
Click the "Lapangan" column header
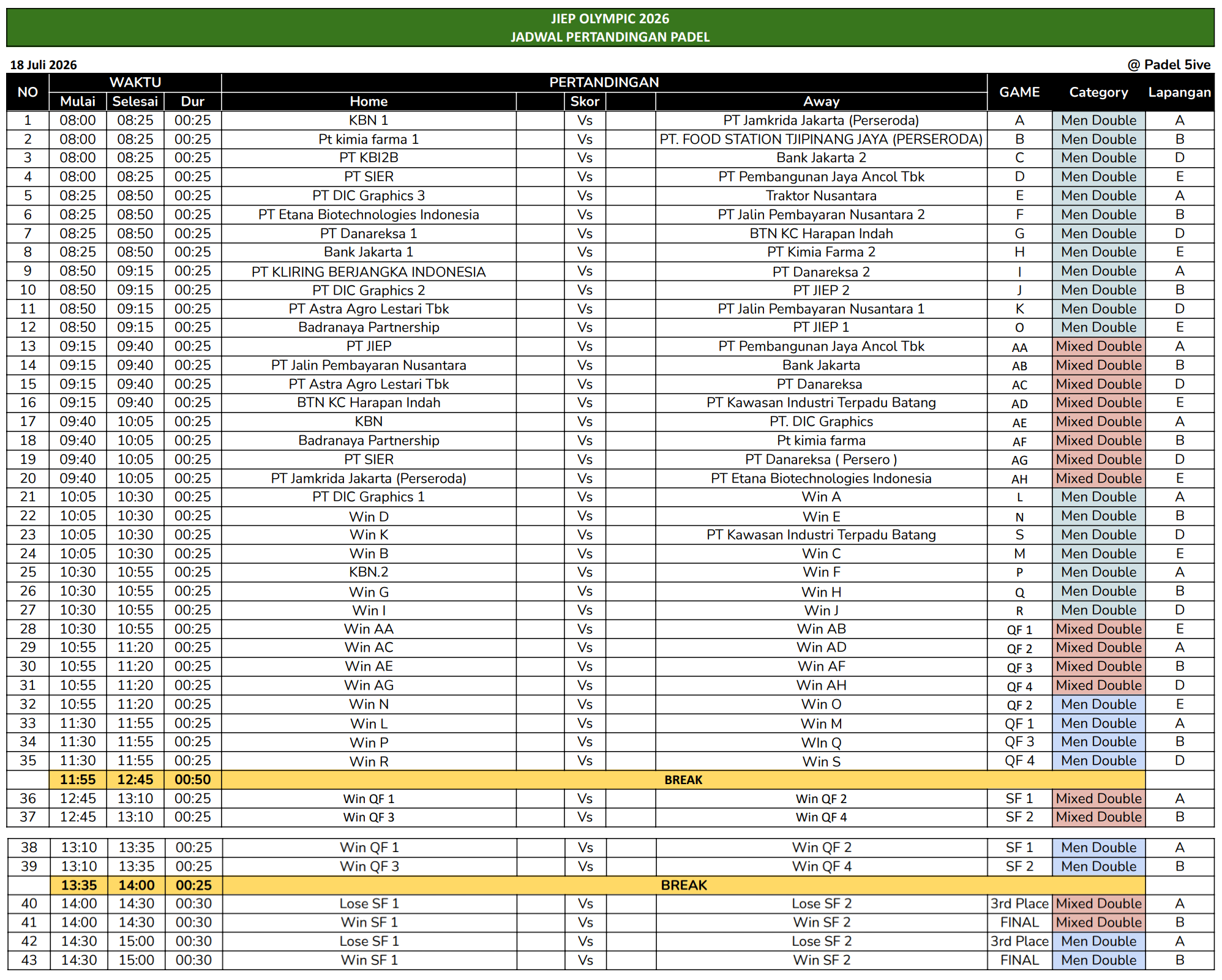click(1180, 92)
